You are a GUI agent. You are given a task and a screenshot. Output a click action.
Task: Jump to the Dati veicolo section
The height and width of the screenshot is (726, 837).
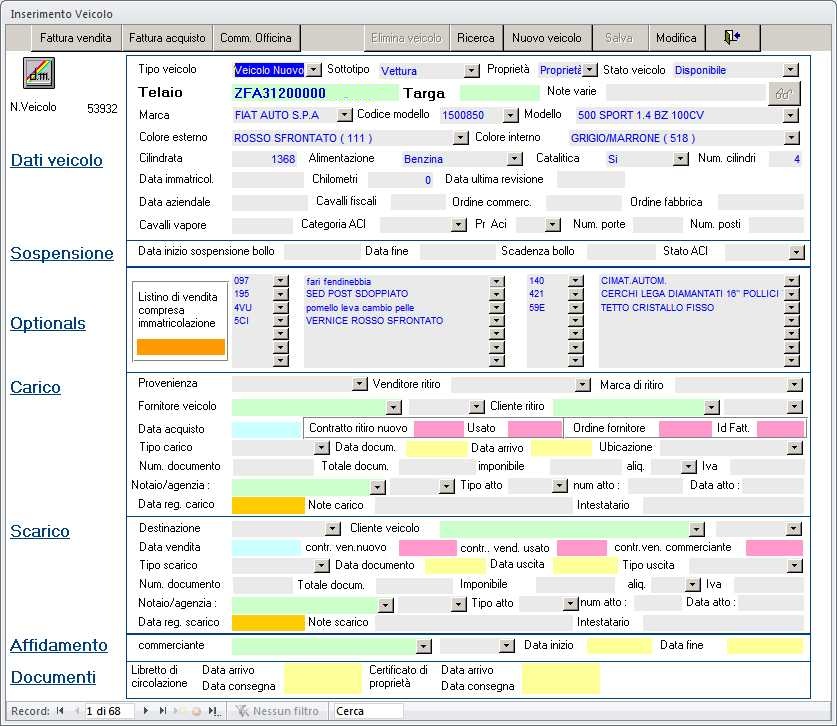tap(57, 160)
